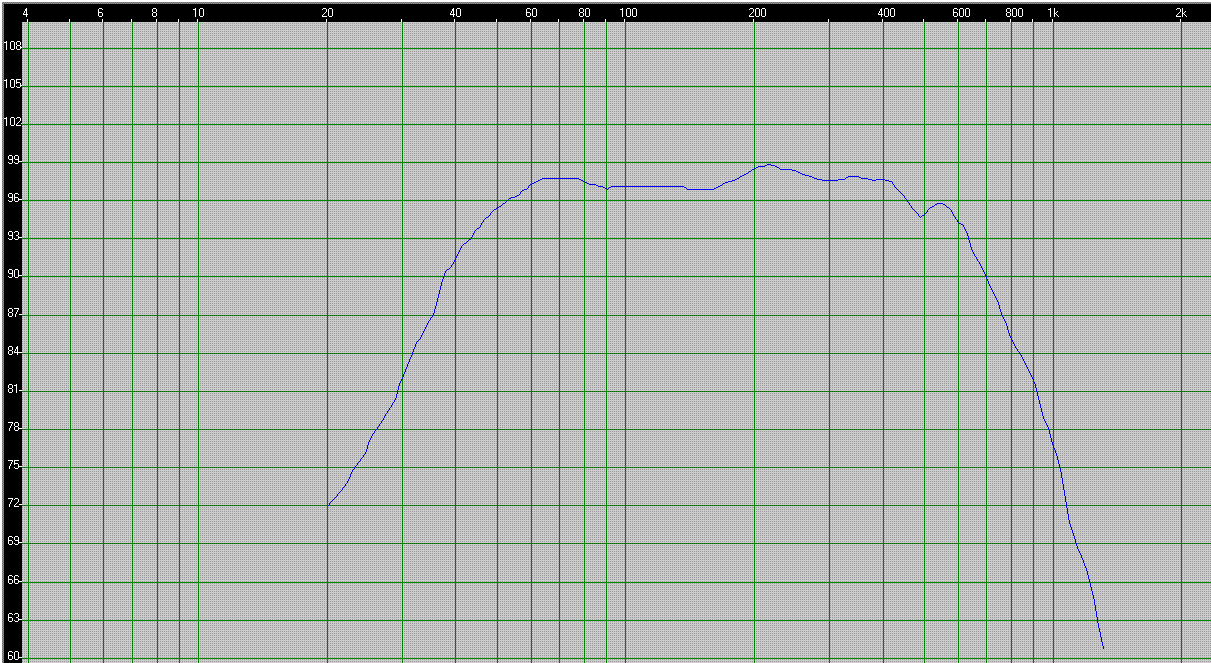1211x663 pixels.
Task: Click the 800 frequency axis label
Action: click(1014, 13)
